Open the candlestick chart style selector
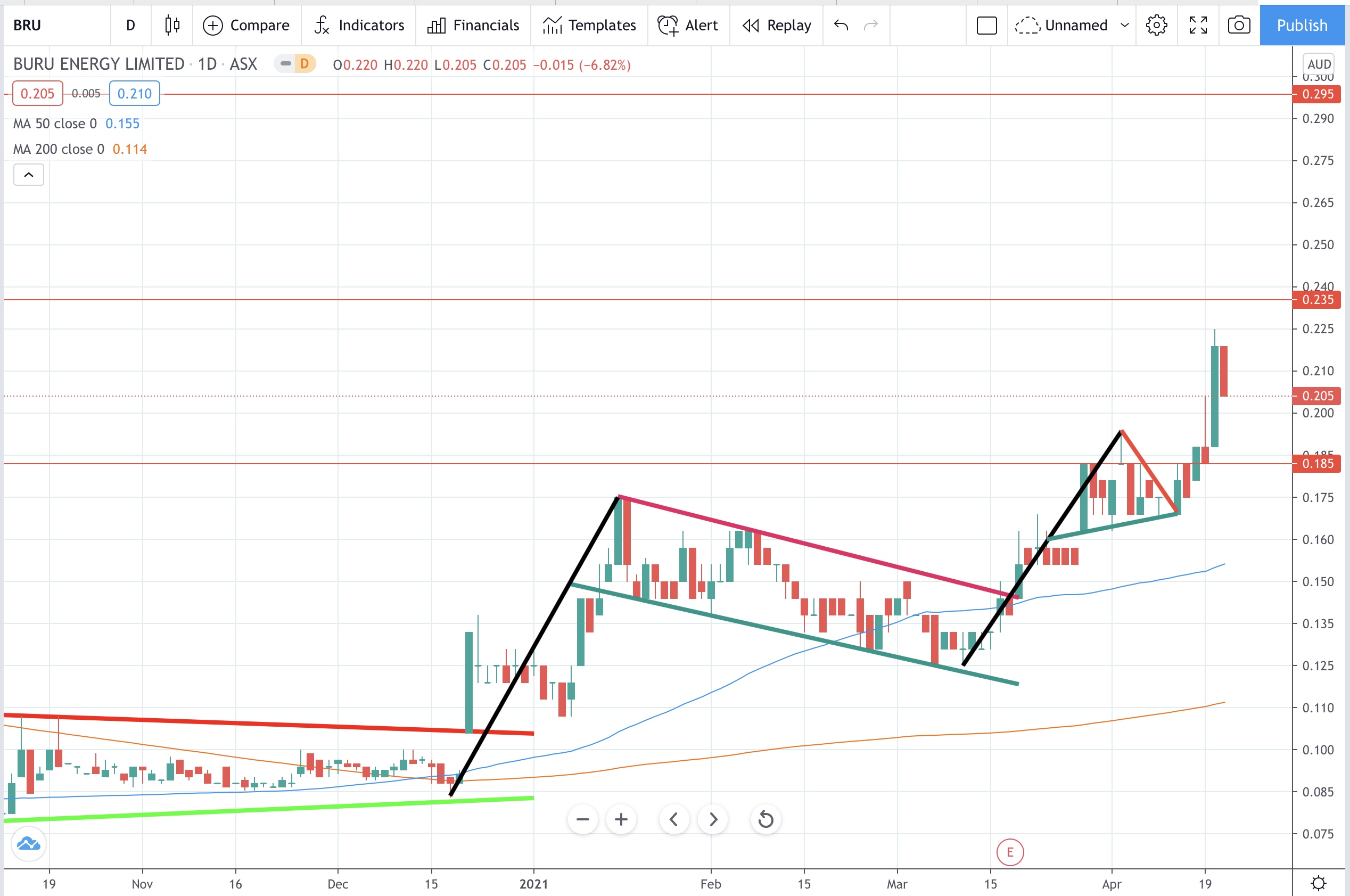Viewport: 1350px width, 896px height. 172,25
